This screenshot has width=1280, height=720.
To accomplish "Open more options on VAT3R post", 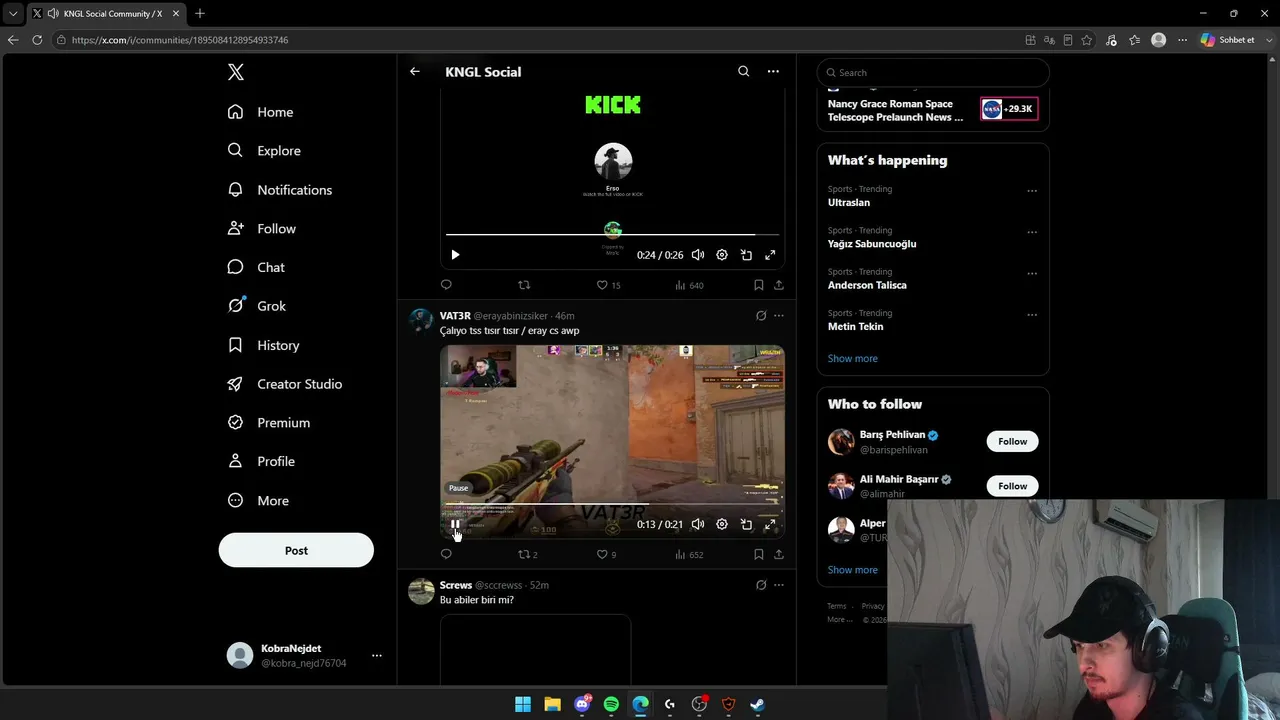I will point(779,316).
